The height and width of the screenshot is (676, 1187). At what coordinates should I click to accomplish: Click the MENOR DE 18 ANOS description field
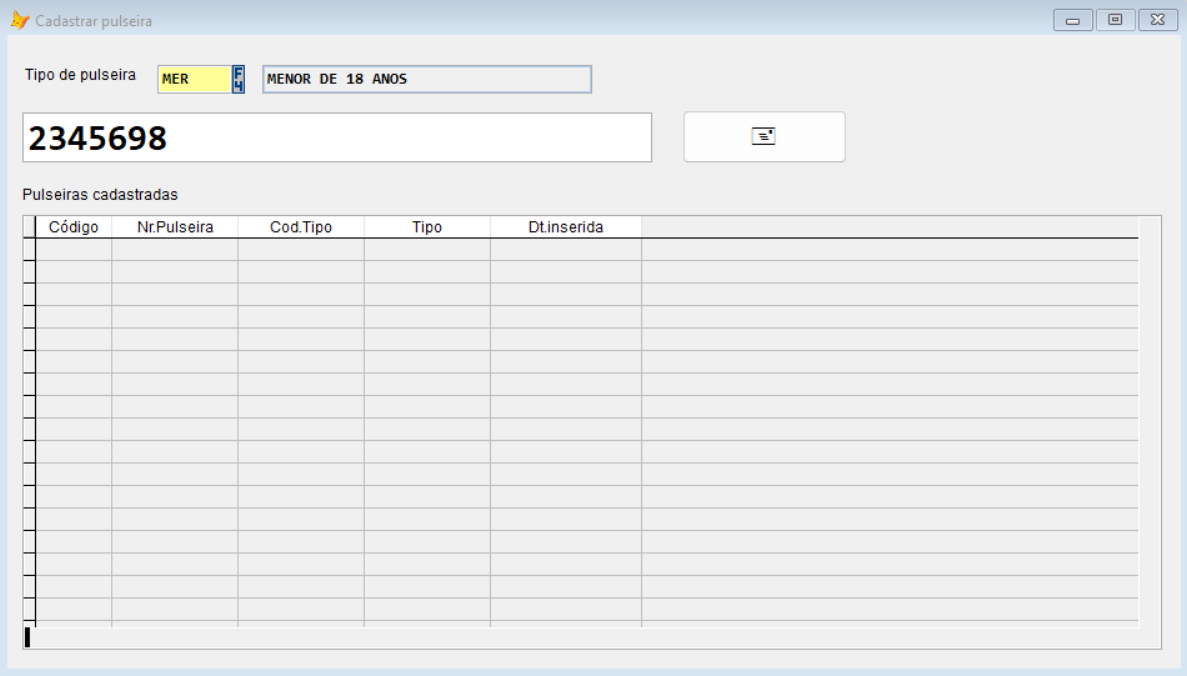point(427,79)
